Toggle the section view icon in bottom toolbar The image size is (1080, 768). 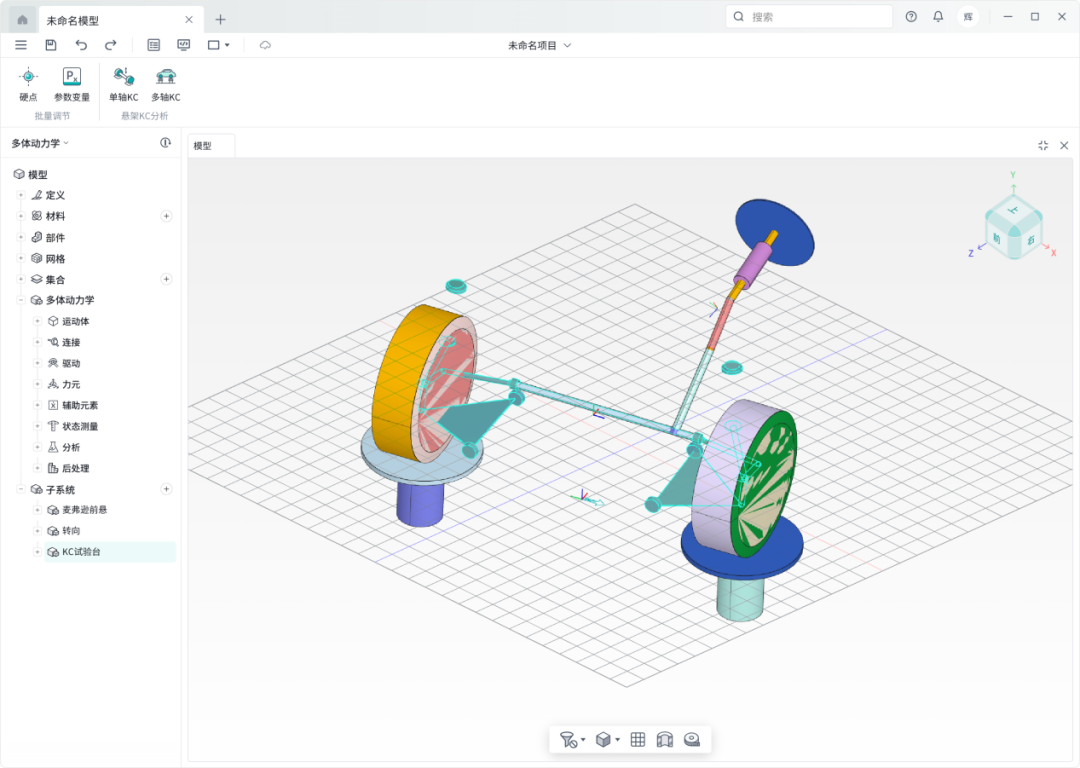[x=665, y=740]
